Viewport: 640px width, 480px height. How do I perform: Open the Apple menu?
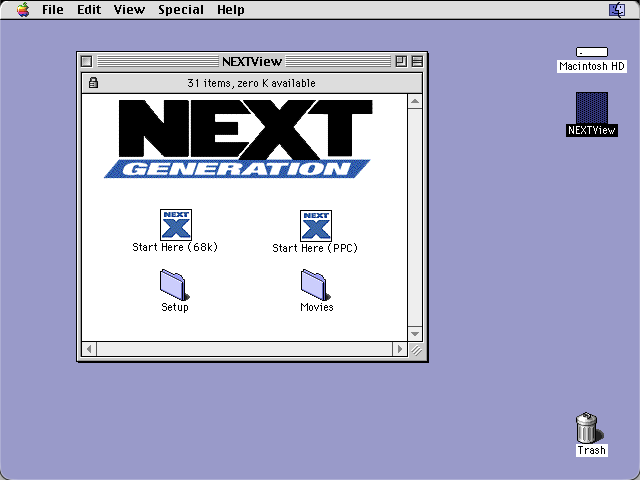coord(23,9)
